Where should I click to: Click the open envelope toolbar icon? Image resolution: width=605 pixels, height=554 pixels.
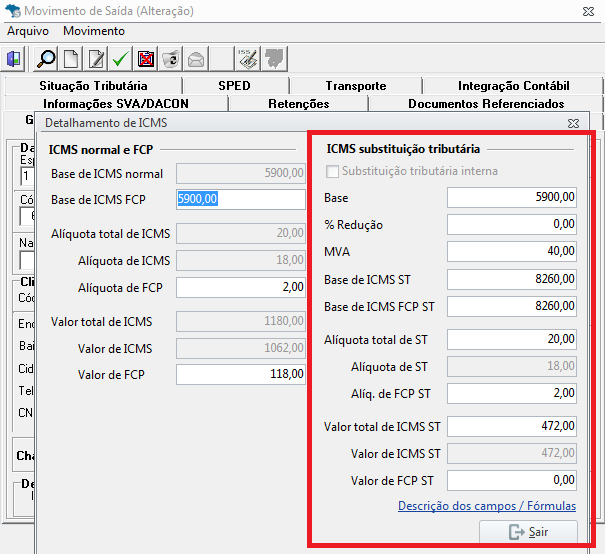[196, 59]
